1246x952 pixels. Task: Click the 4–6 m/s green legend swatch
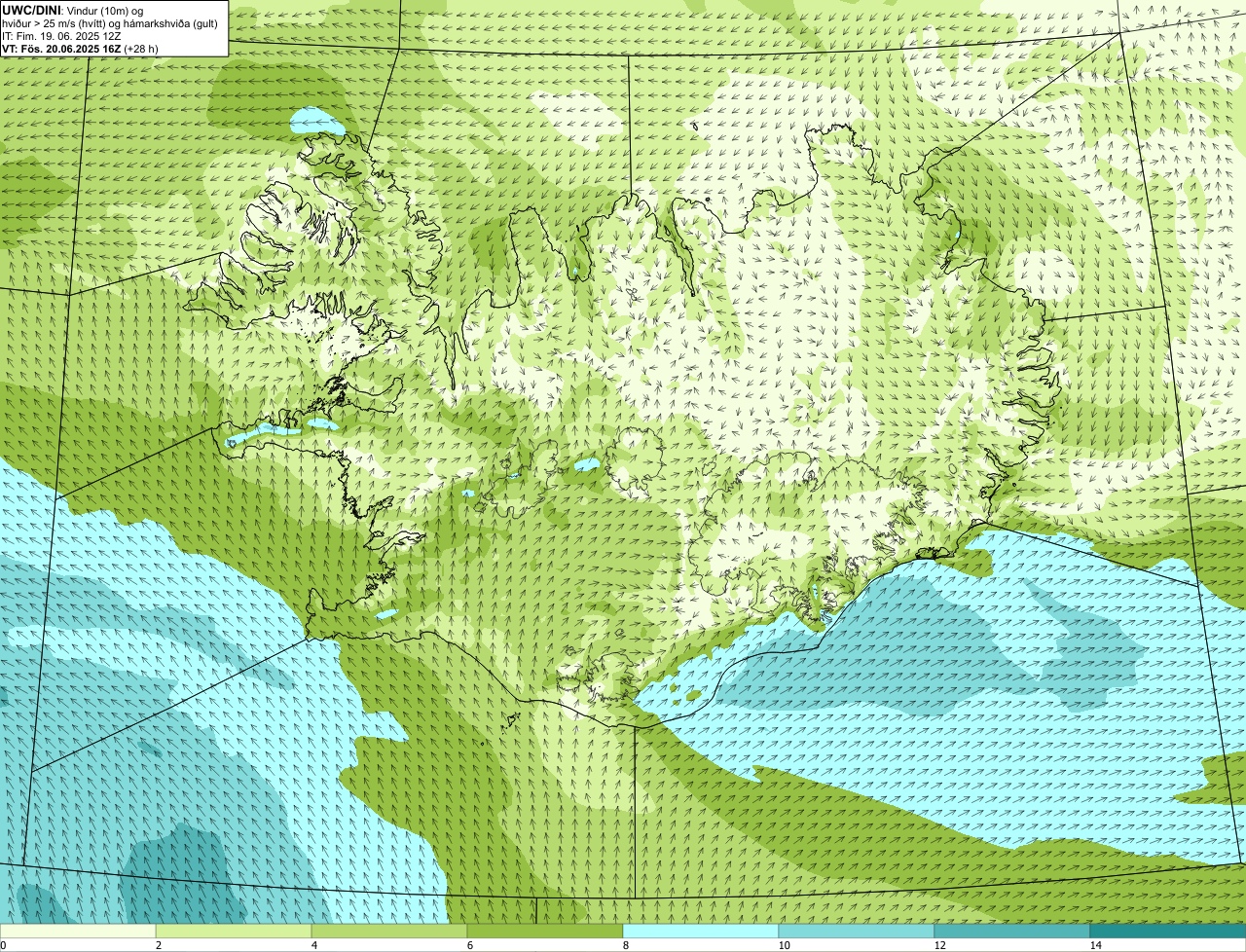(389, 931)
